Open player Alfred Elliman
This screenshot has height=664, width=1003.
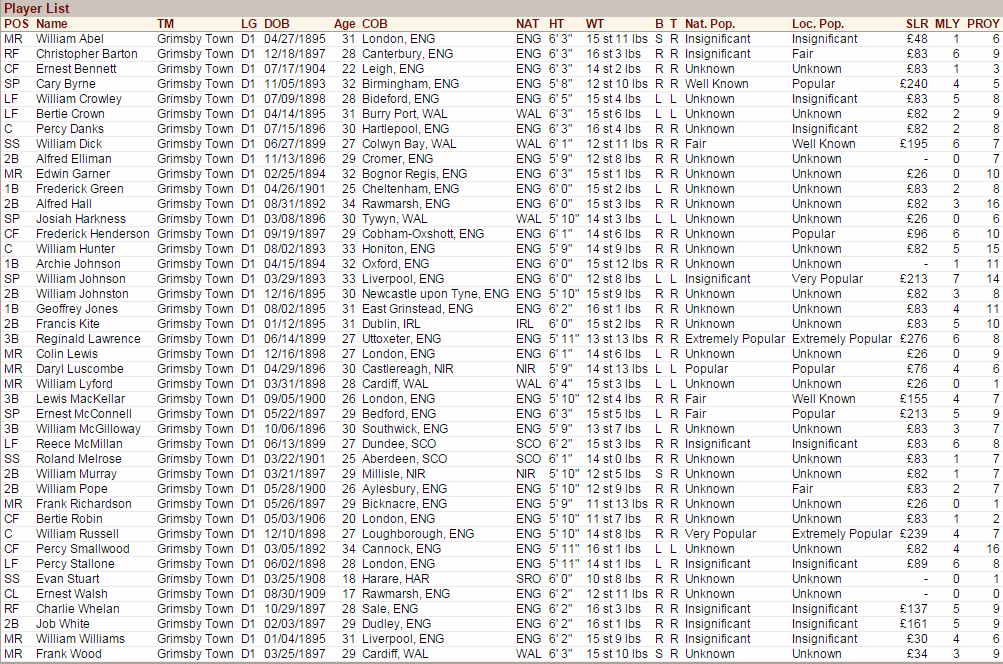pyautogui.click(x=74, y=159)
